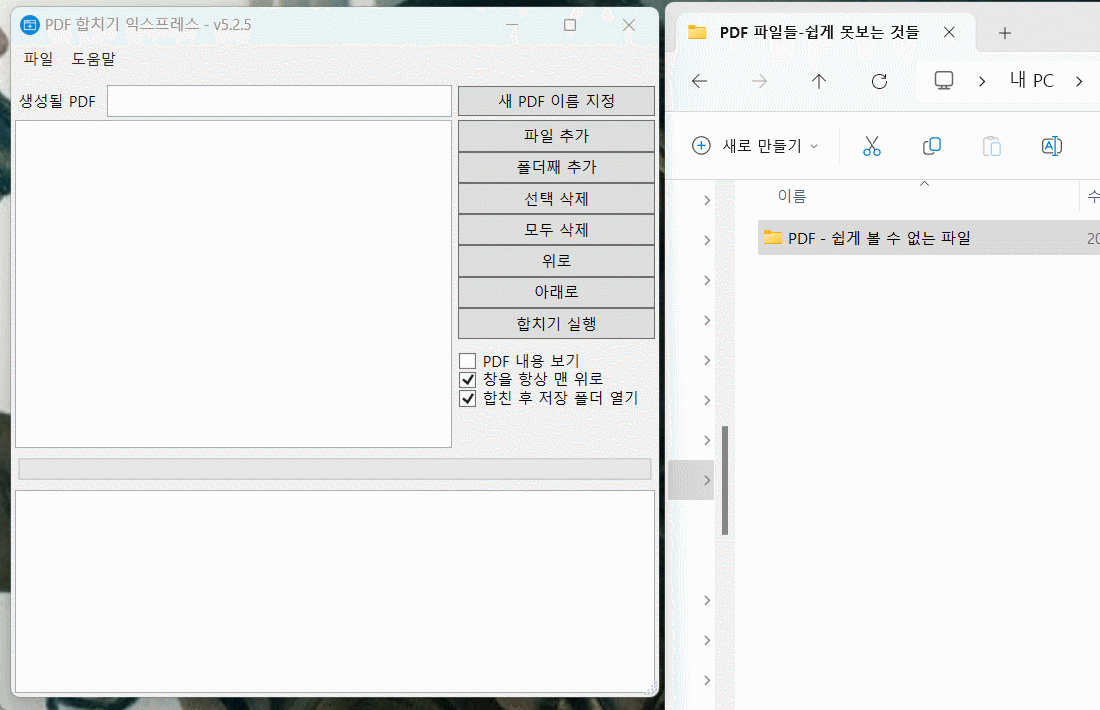
Task: Click the 합치기 실행 button
Action: tap(556, 323)
